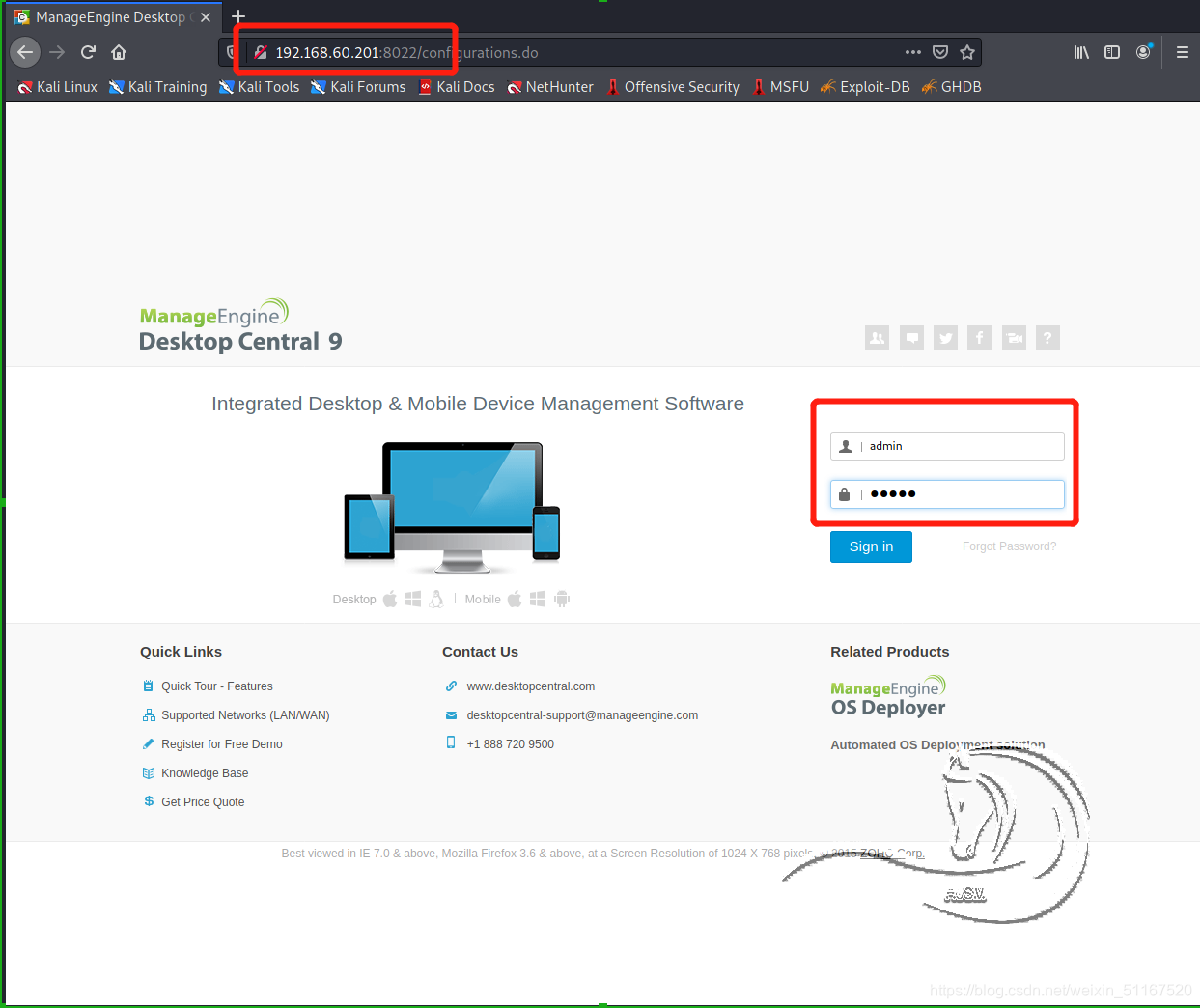Open Get Price Quote link
This screenshot has height=1008, width=1201.
(x=203, y=802)
